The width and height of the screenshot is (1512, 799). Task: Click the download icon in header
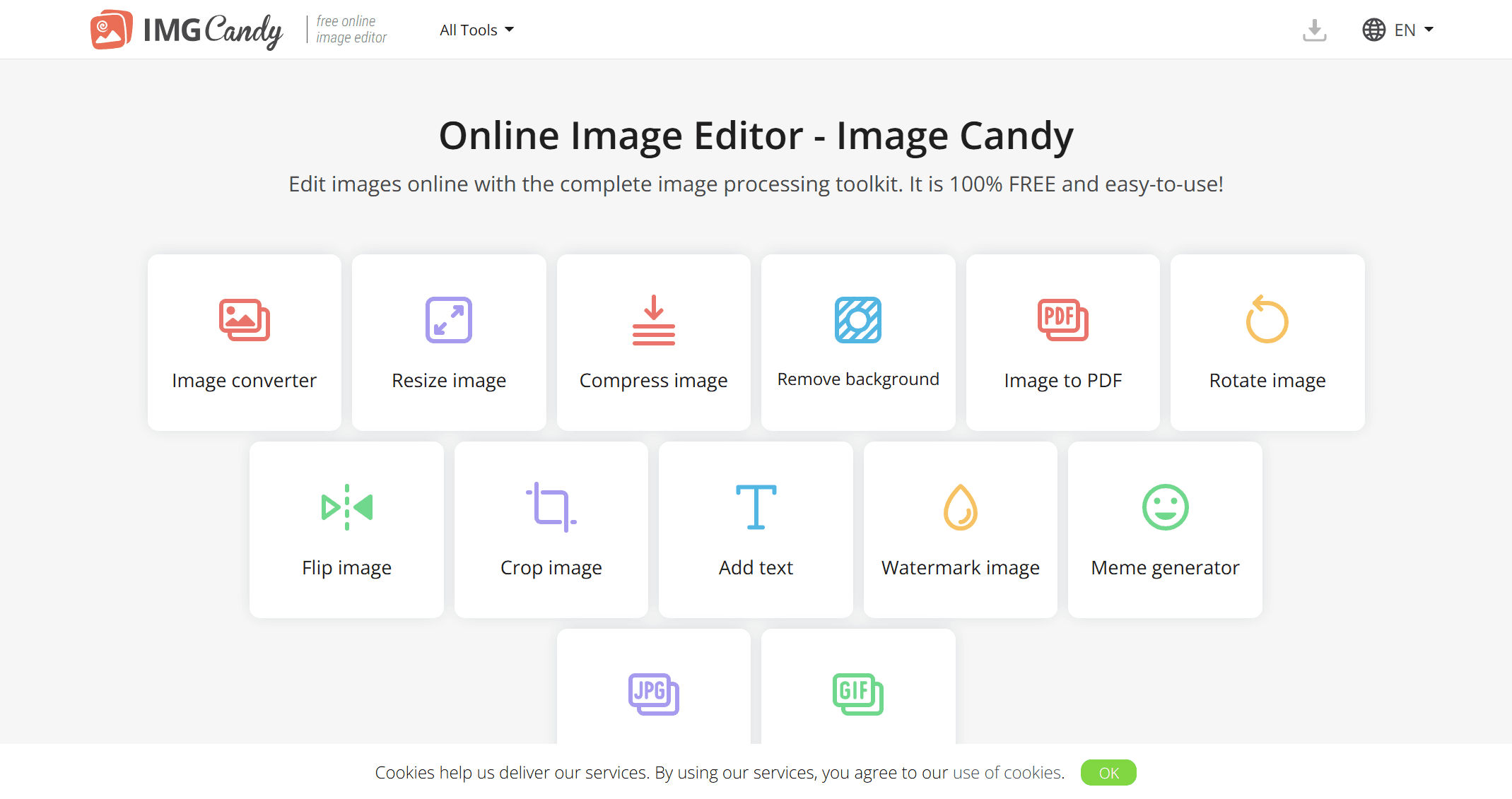pos(1314,30)
